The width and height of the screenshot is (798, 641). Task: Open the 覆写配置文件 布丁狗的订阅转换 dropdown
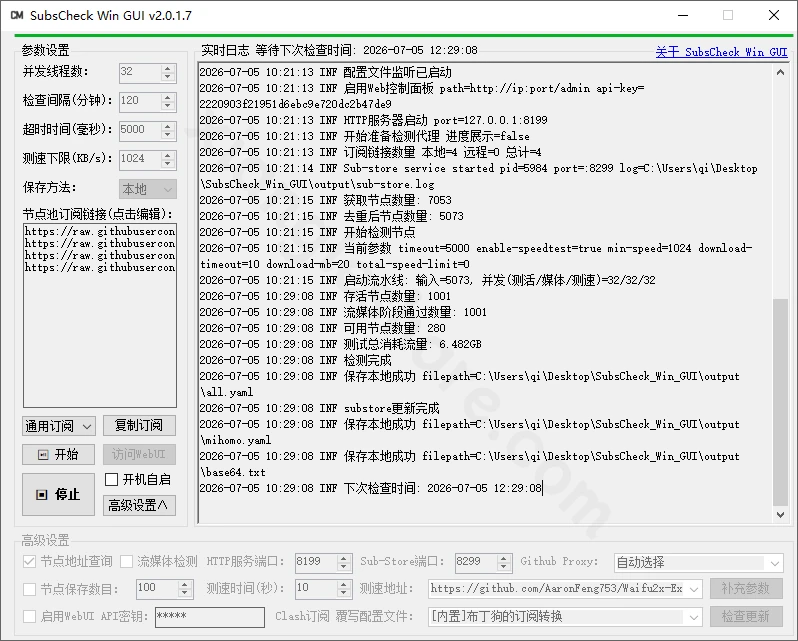point(565,617)
